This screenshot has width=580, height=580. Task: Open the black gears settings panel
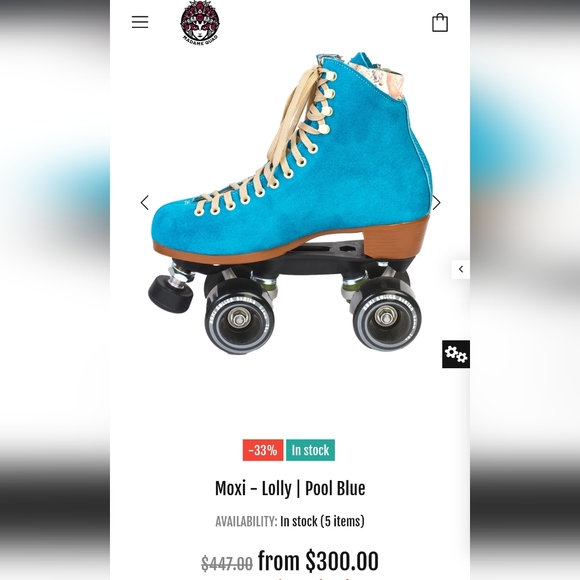pyautogui.click(x=456, y=354)
